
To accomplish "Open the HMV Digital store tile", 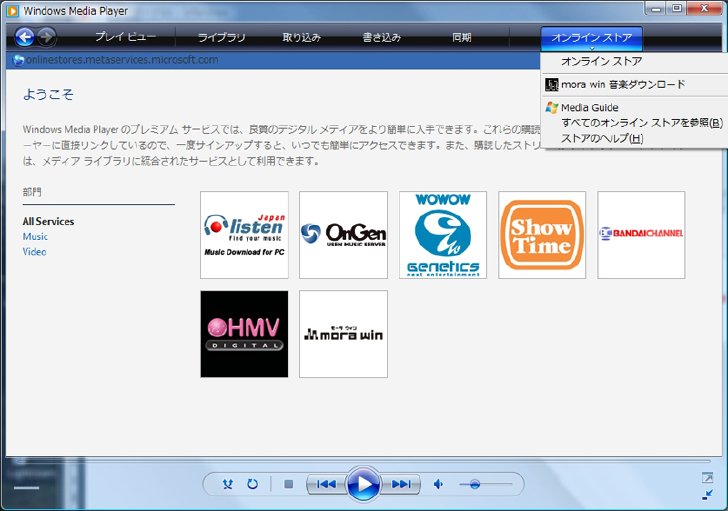I will pos(244,334).
